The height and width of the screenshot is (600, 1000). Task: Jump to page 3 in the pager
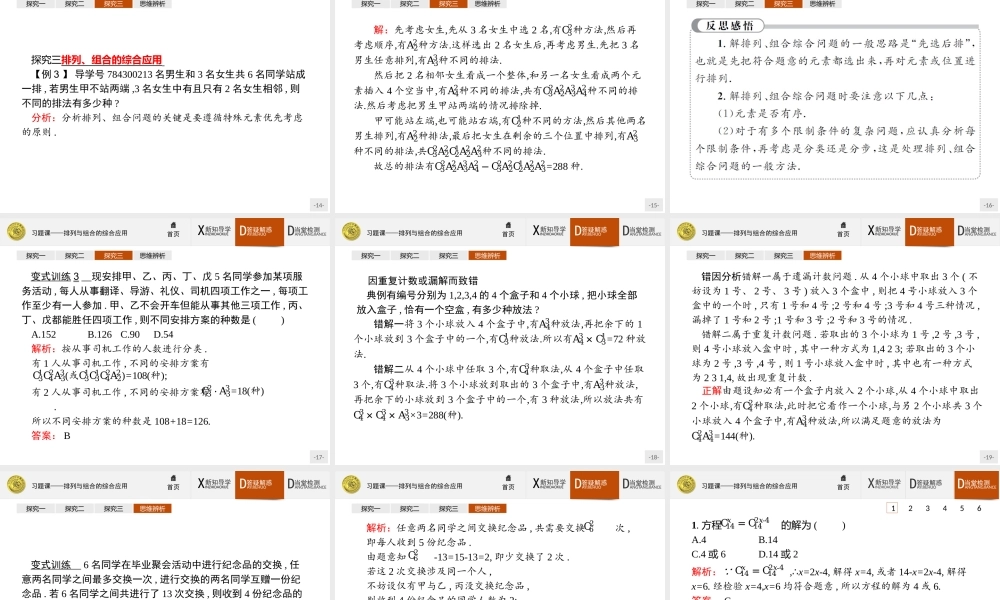point(927,508)
